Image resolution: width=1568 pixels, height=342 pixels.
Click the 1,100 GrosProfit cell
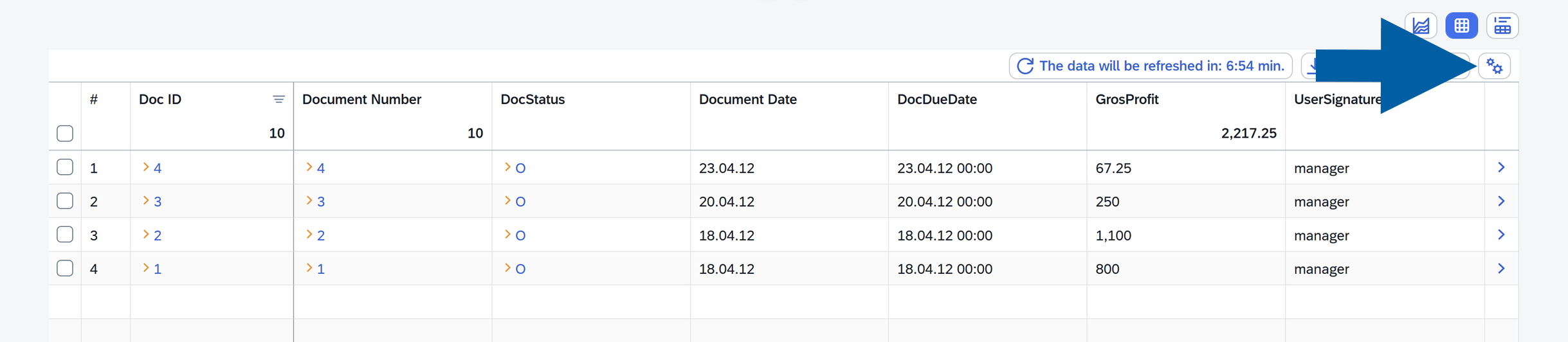click(x=1113, y=235)
